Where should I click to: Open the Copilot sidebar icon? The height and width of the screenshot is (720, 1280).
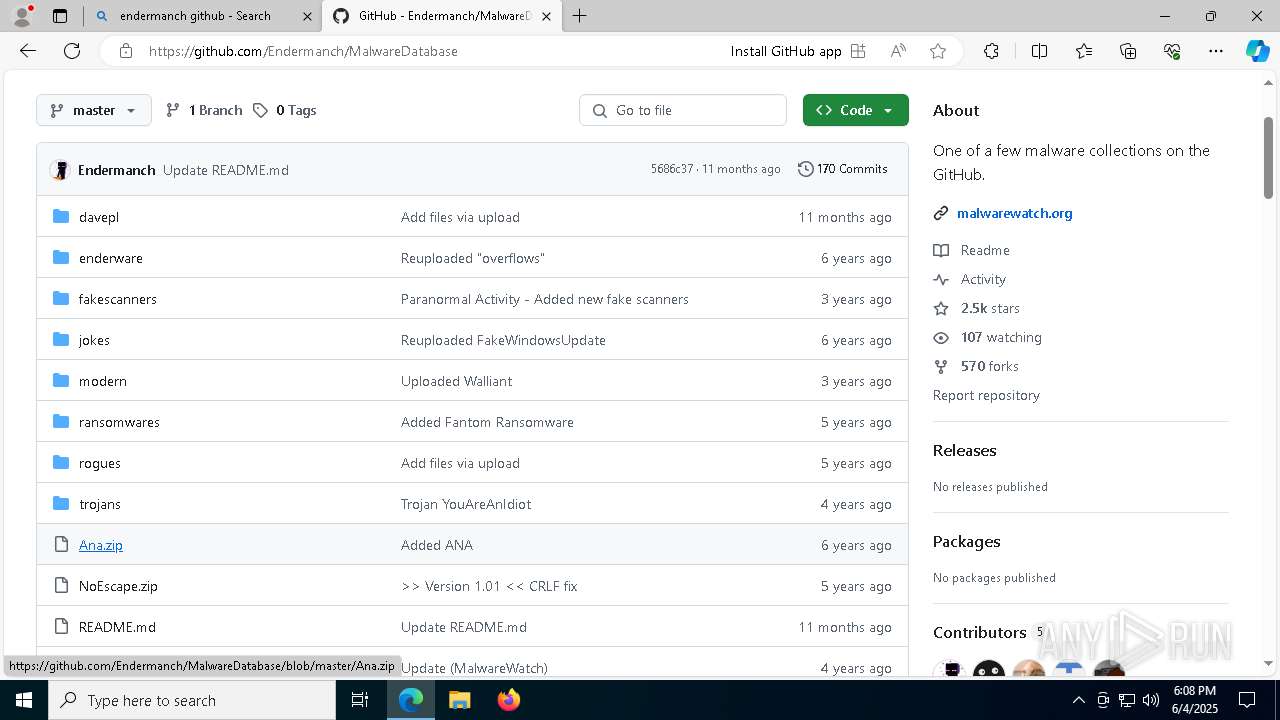tap(1257, 51)
